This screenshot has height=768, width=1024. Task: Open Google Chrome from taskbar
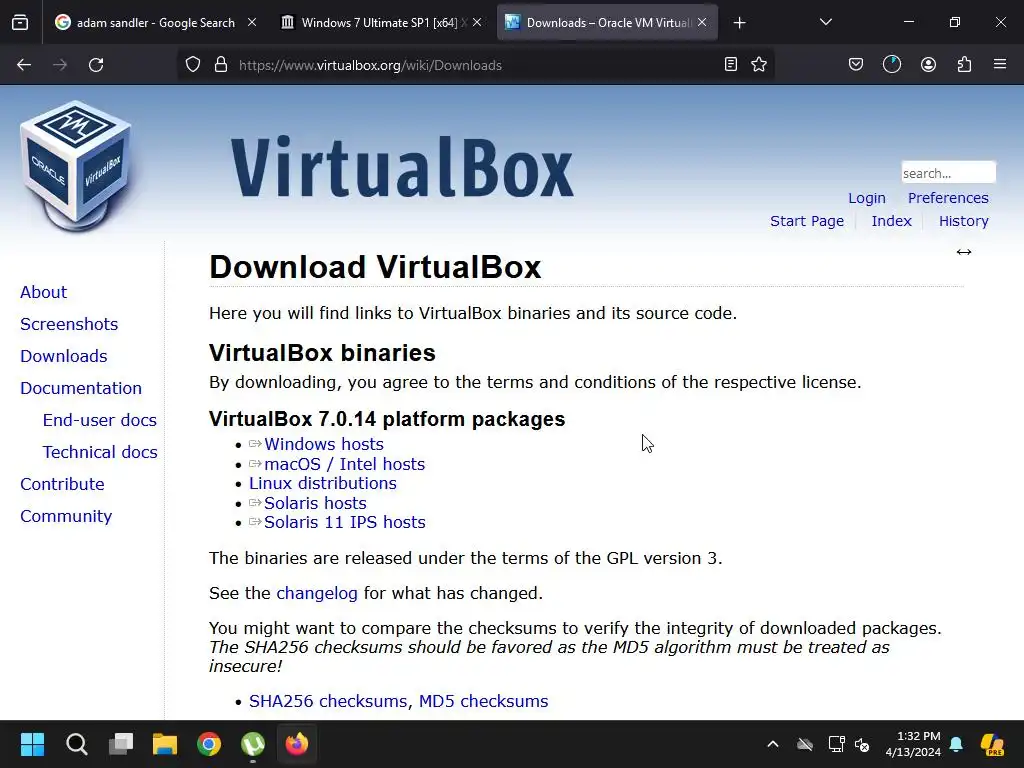[x=209, y=744]
